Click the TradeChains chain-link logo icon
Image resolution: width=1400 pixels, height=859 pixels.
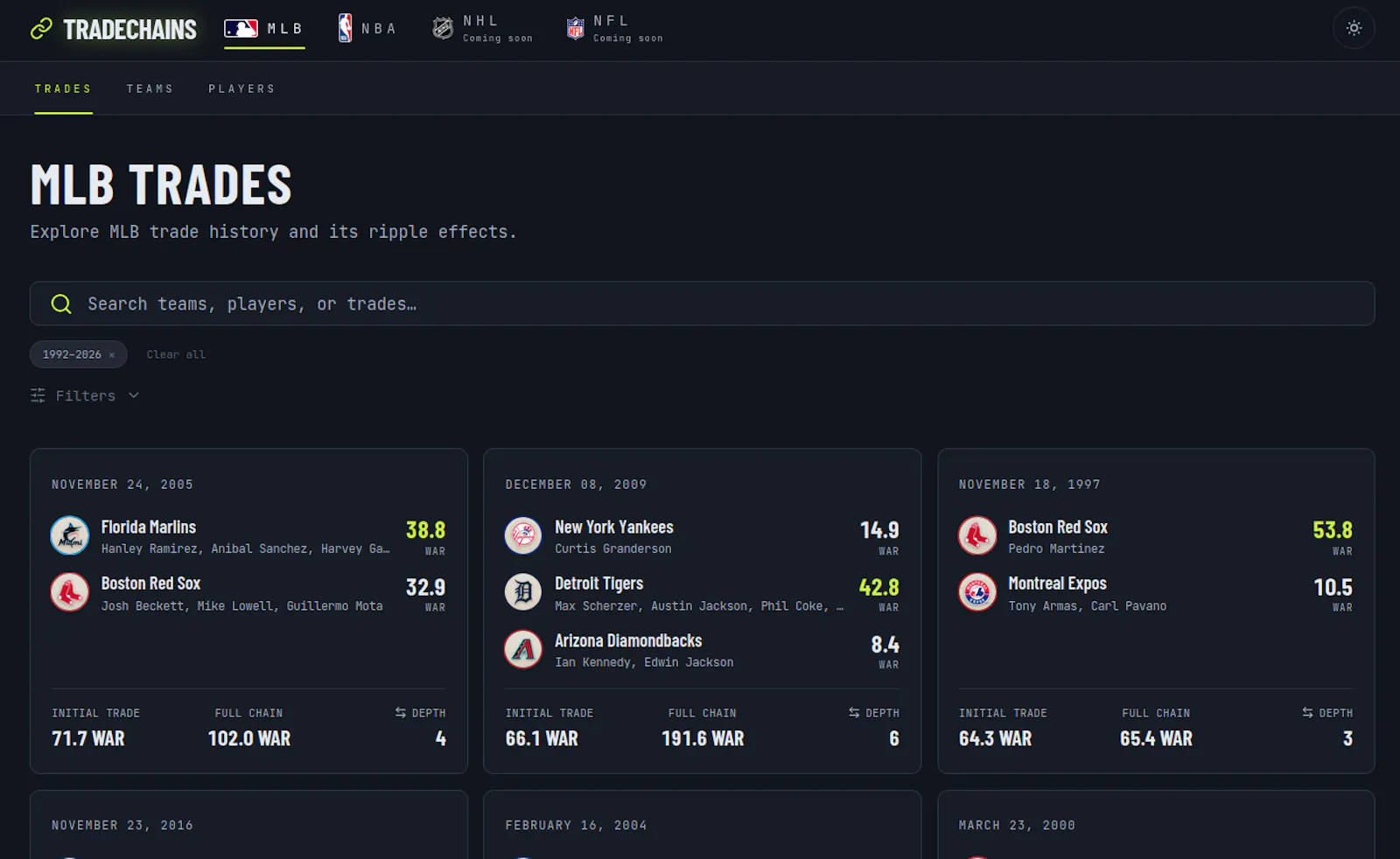tap(41, 29)
